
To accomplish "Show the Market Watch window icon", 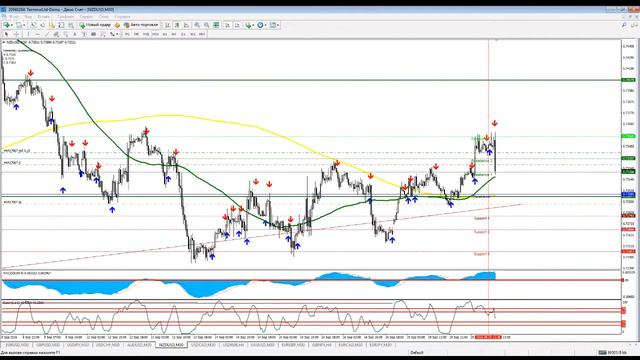I will point(33,25).
